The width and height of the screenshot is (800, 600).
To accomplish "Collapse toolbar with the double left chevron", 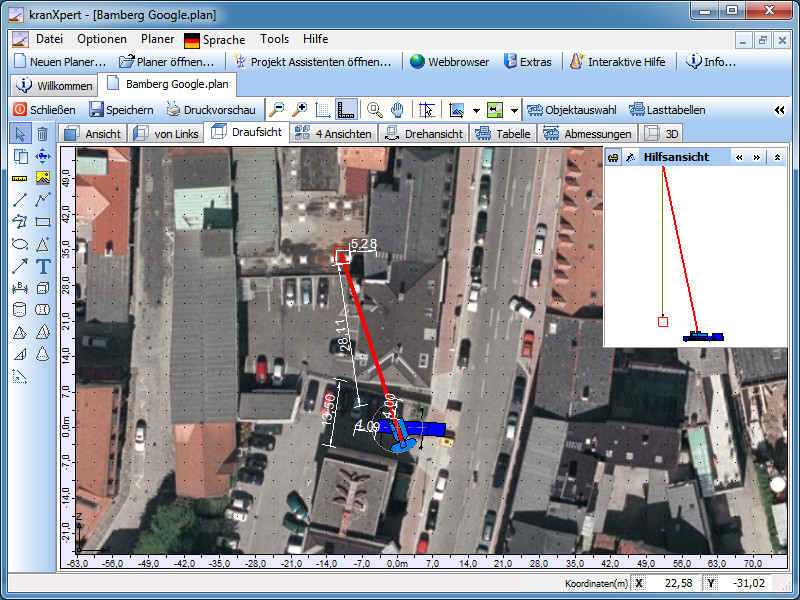I will pyautogui.click(x=780, y=110).
